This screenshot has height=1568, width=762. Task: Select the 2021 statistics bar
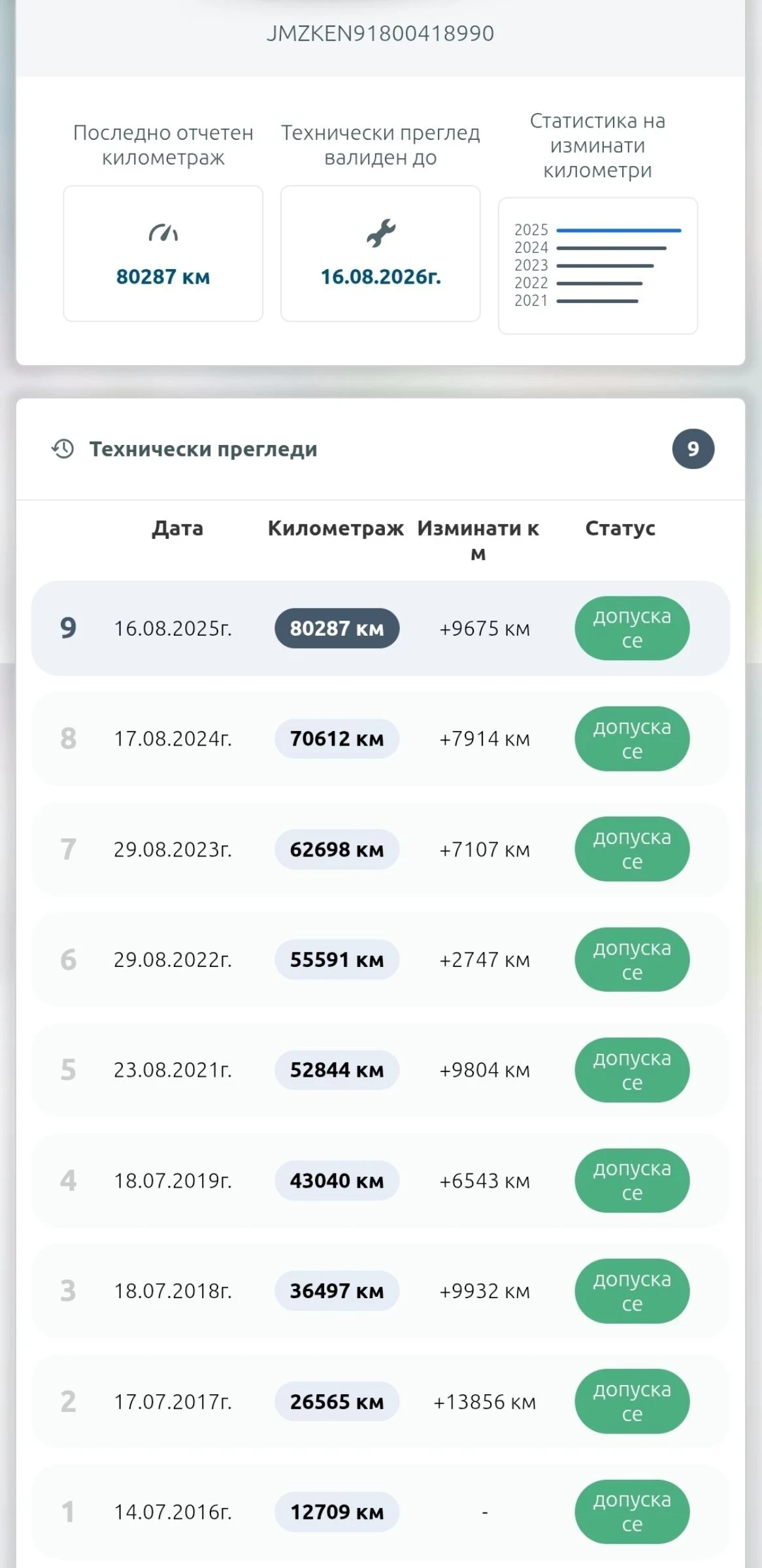(597, 301)
